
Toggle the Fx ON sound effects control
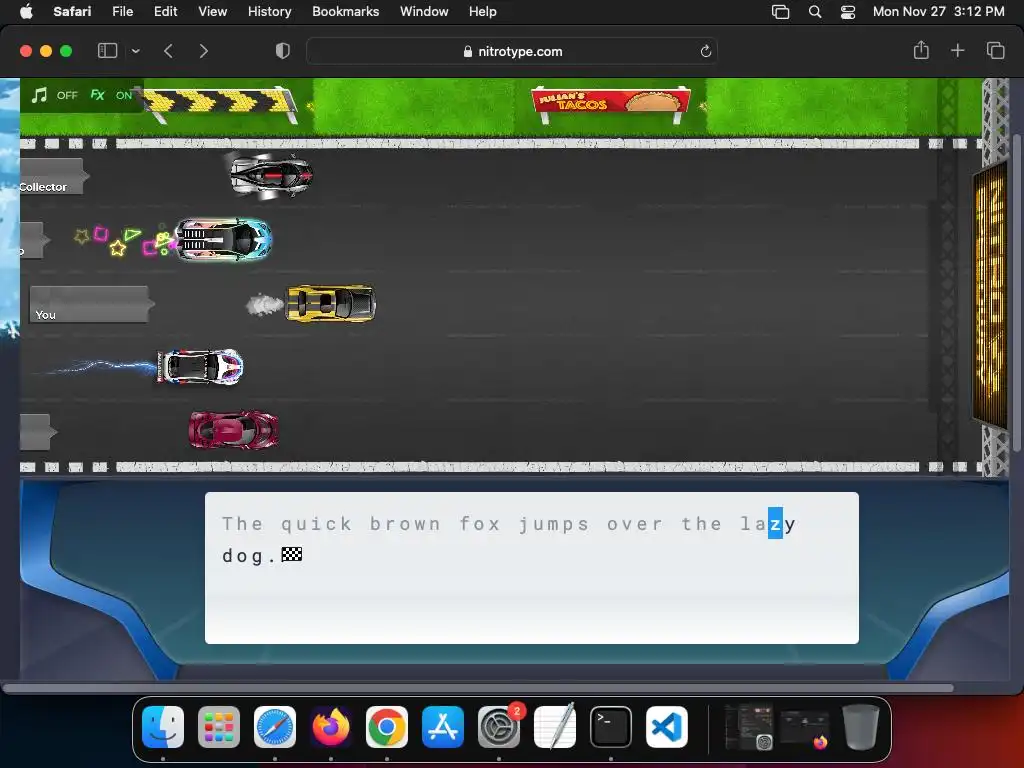111,95
